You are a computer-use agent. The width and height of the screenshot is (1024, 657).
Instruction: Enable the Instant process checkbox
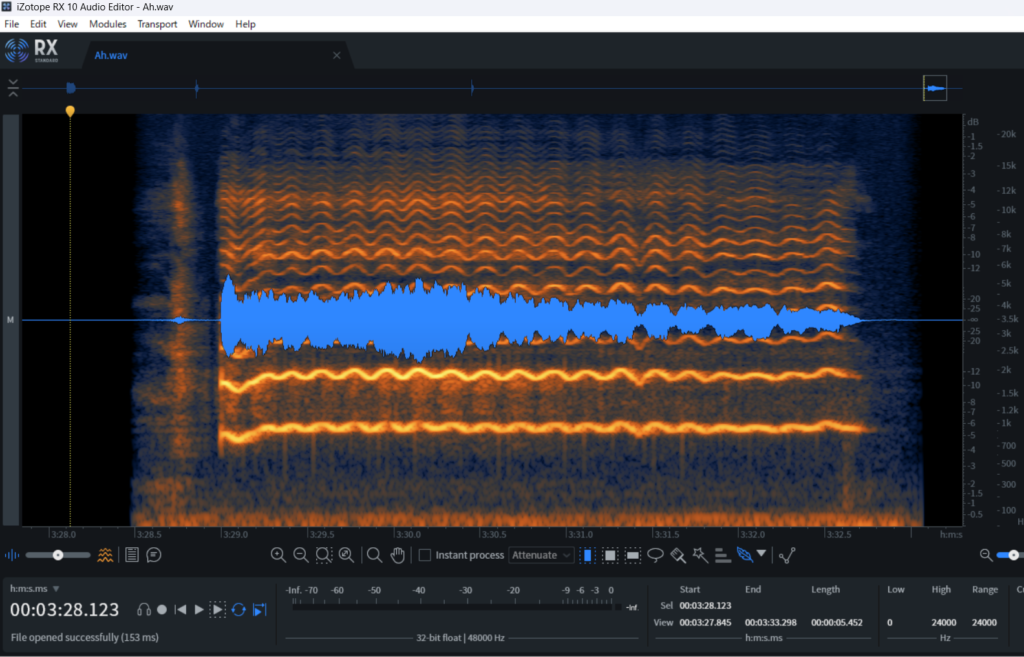coord(425,555)
